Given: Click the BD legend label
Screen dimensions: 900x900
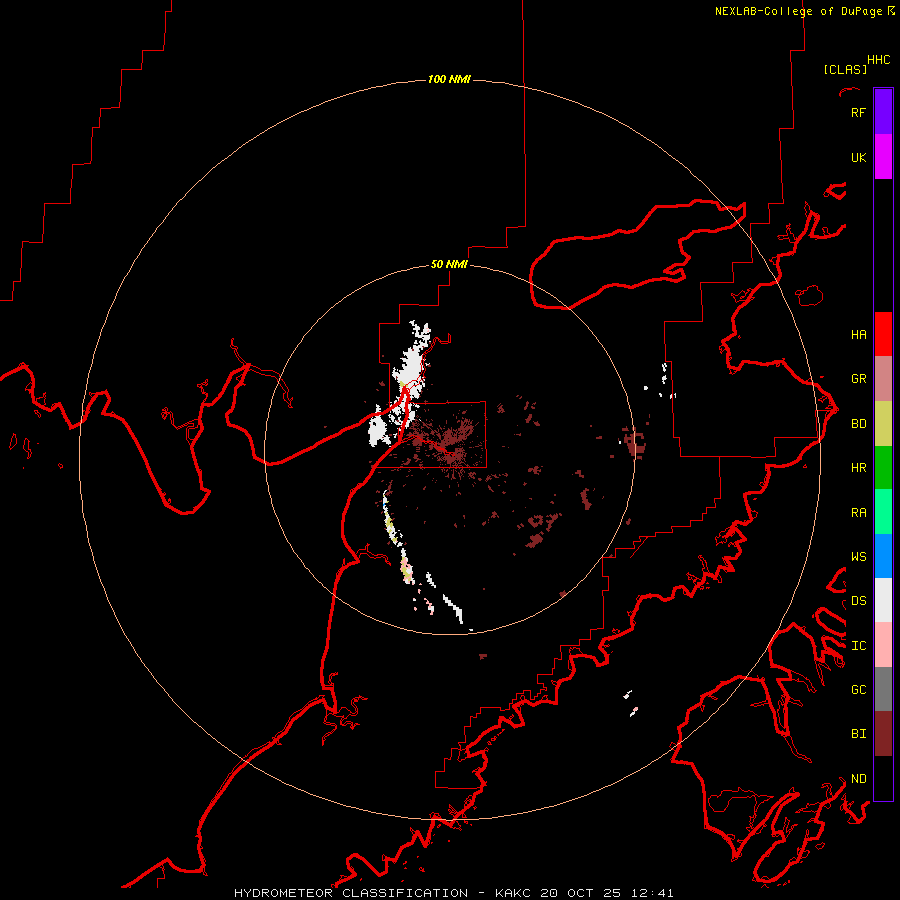Looking at the screenshot, I should 858,424.
